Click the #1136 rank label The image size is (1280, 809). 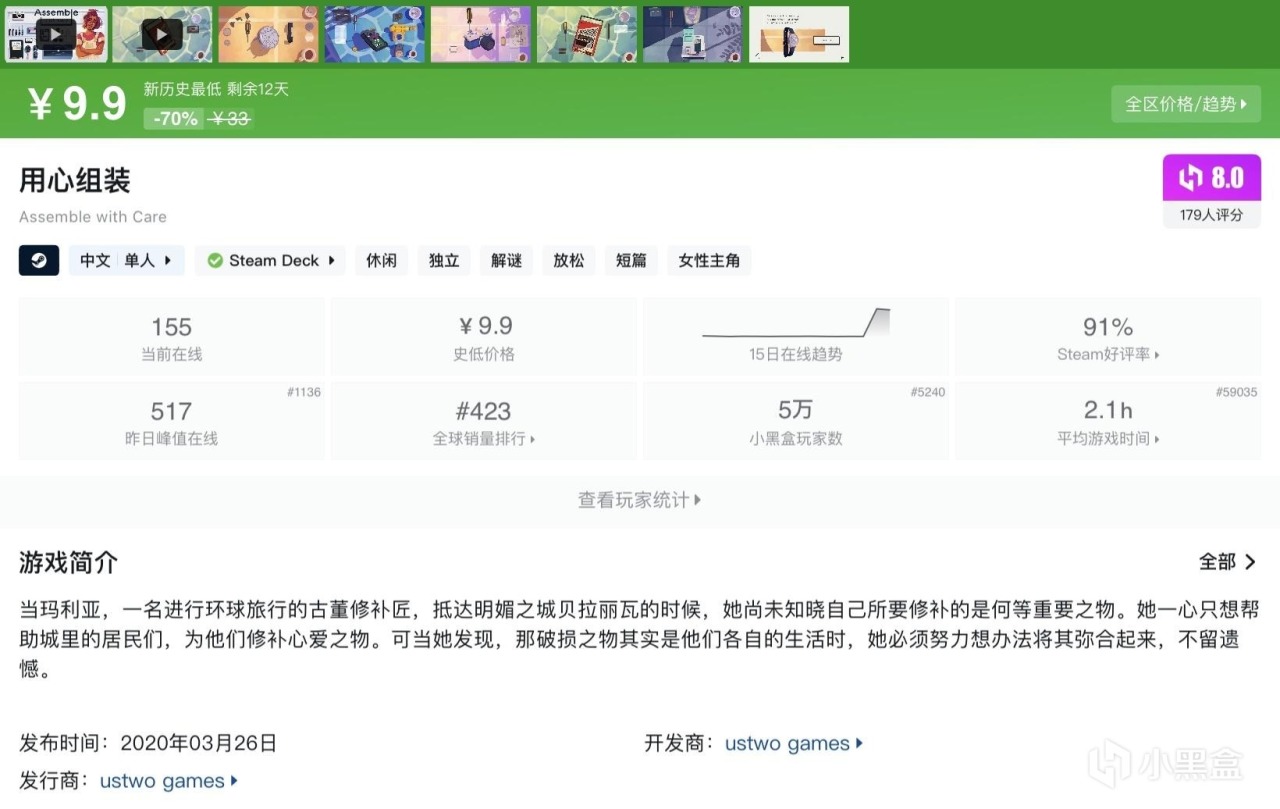point(304,392)
